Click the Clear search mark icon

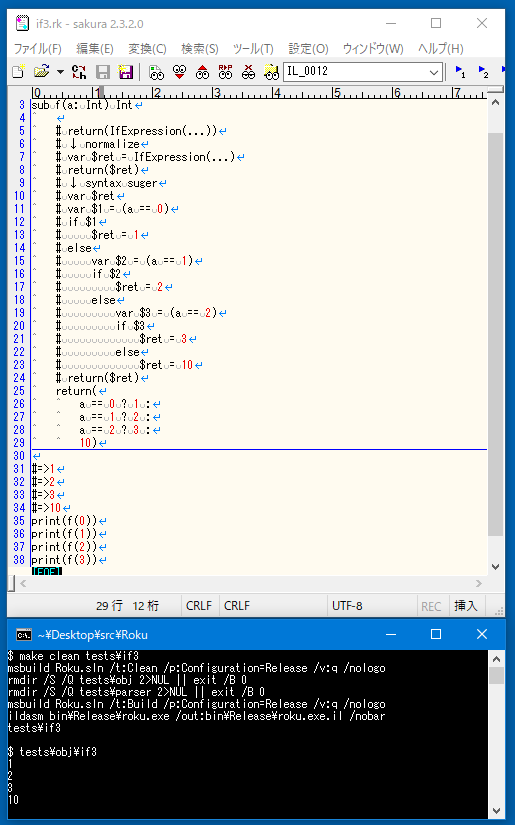pos(248,72)
